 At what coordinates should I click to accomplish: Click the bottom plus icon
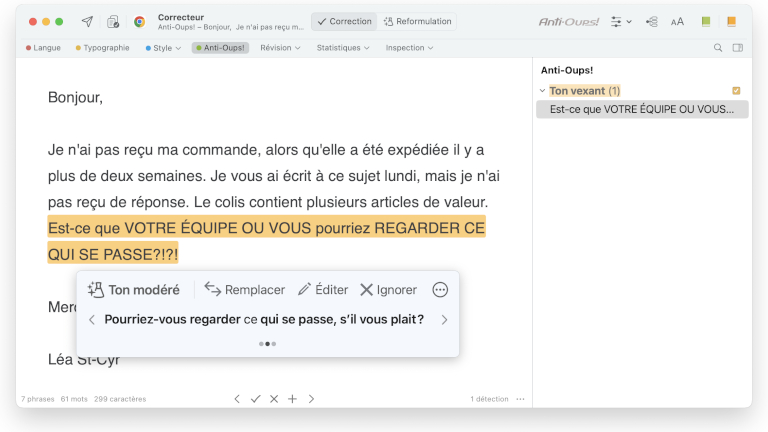coord(292,399)
